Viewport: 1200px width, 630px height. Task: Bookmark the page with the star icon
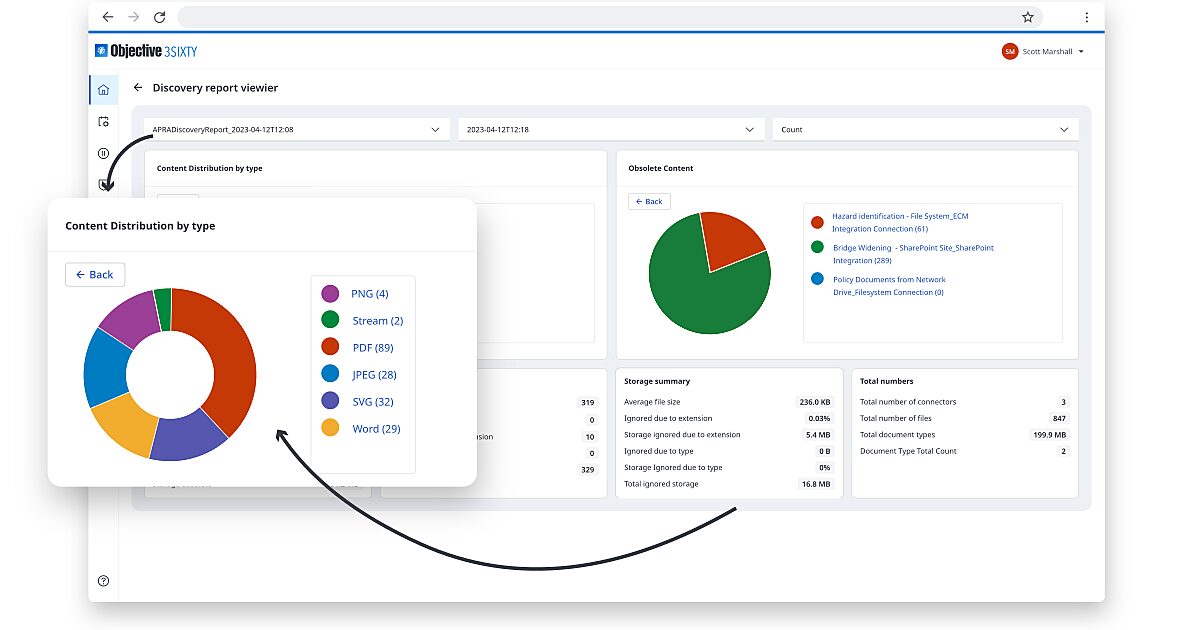tap(1027, 17)
